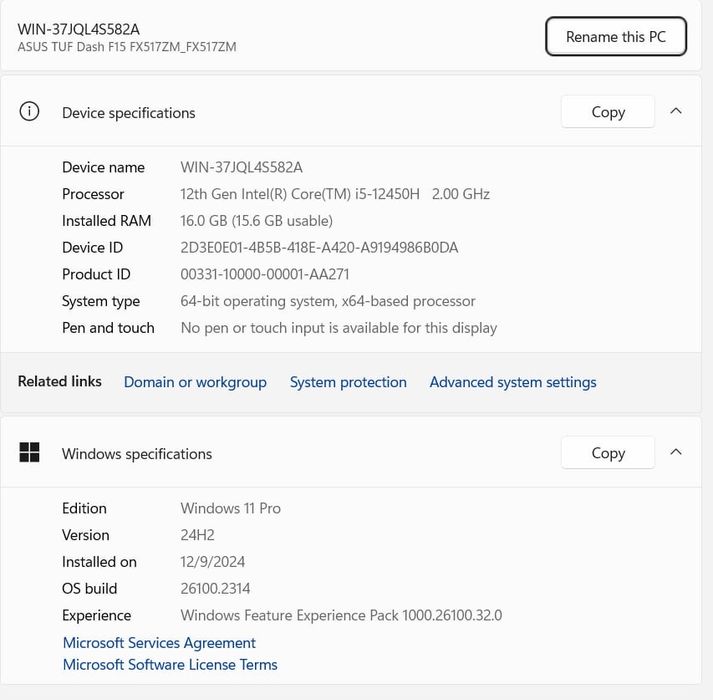713x700 pixels.
Task: Click the Edition value Windows 11 Pro
Action: [x=231, y=508]
